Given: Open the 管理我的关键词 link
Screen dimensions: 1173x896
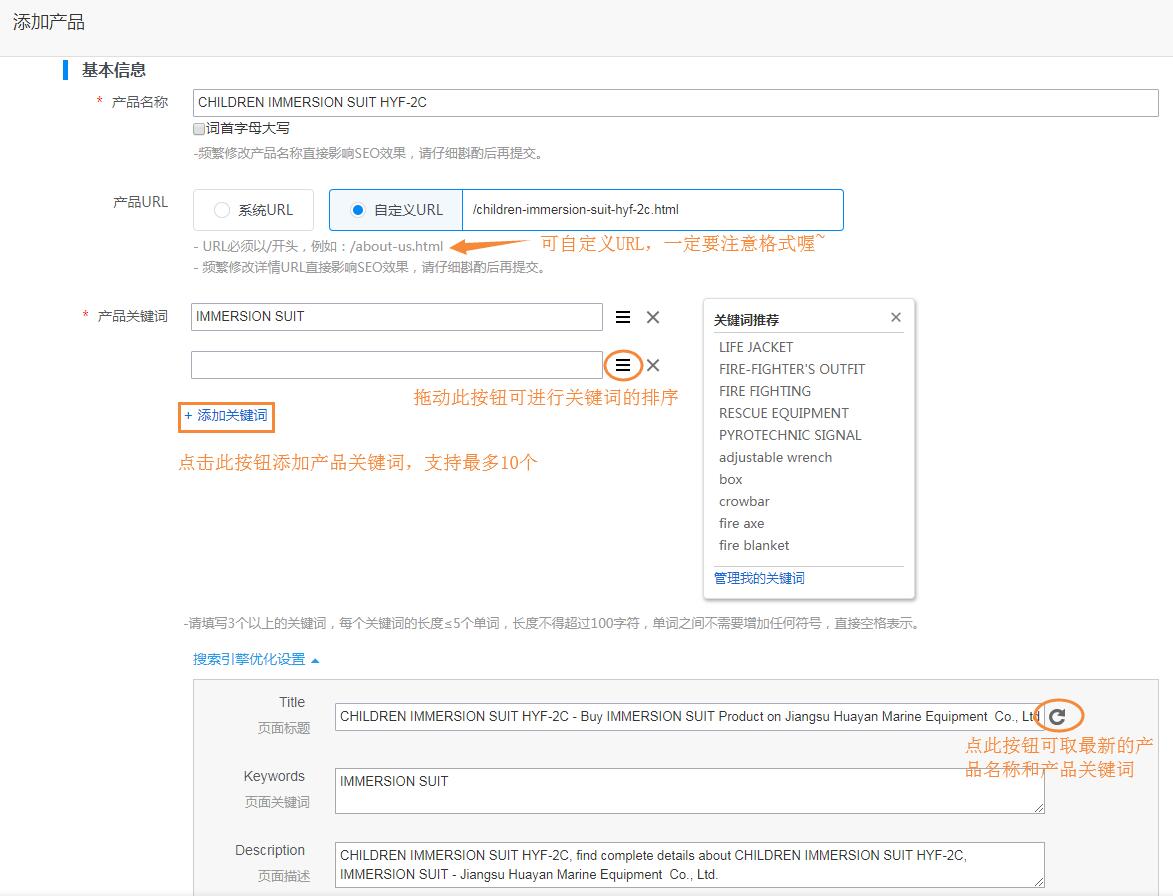Looking at the screenshot, I should click(759, 578).
